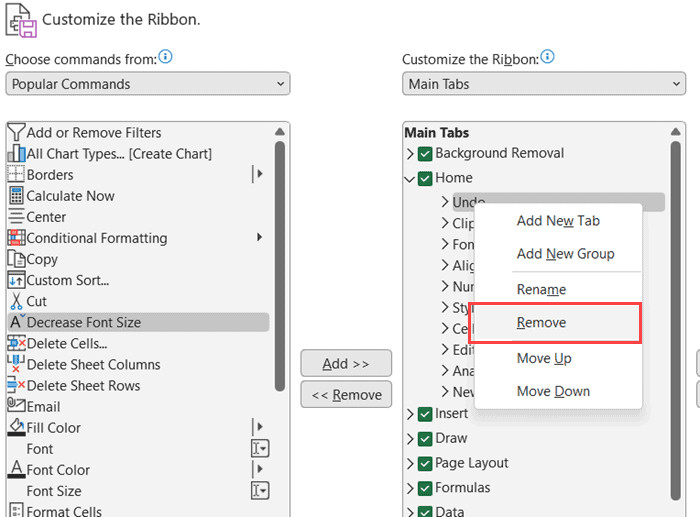Toggle the Insert tab checkbox
This screenshot has height=517, width=700.
pos(425,414)
